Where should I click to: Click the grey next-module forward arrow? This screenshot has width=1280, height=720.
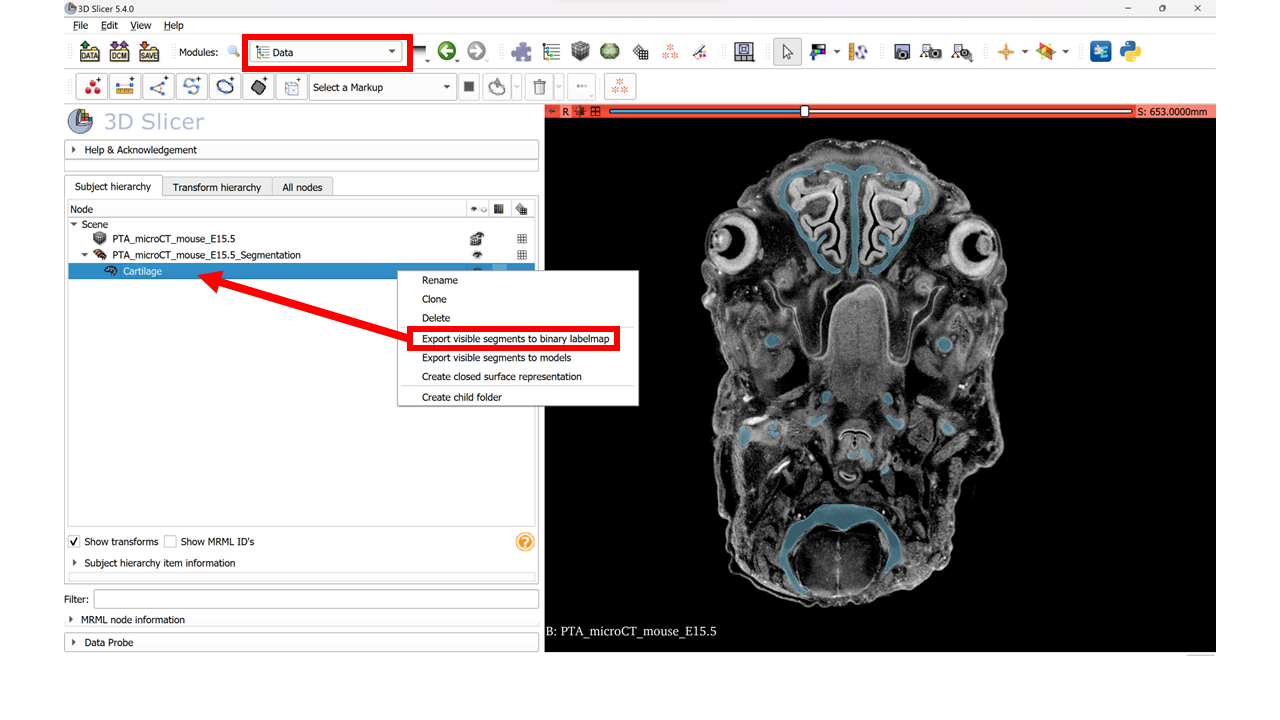coord(476,51)
